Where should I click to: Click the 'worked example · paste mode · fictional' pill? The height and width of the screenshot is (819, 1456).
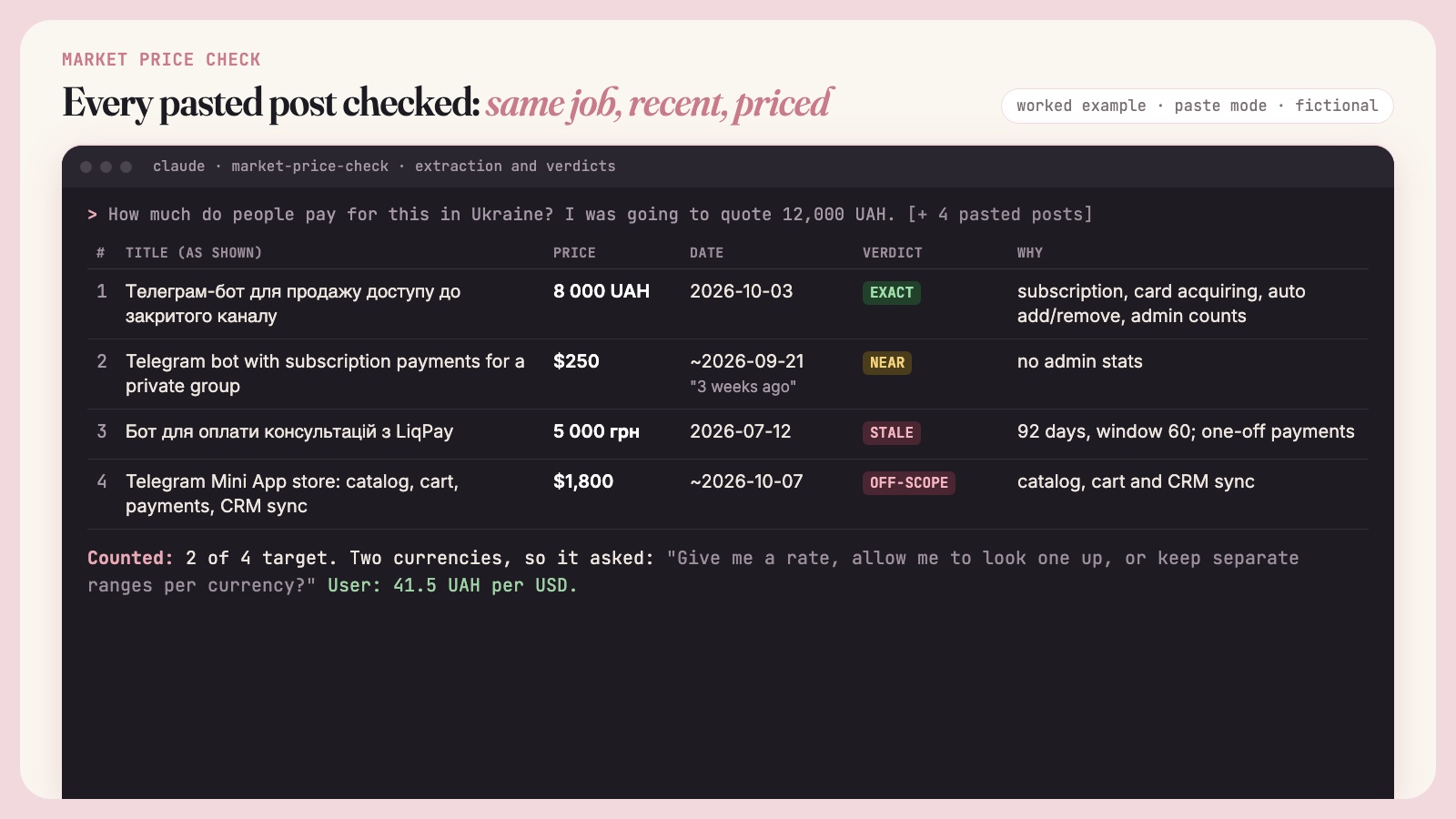(x=1197, y=106)
